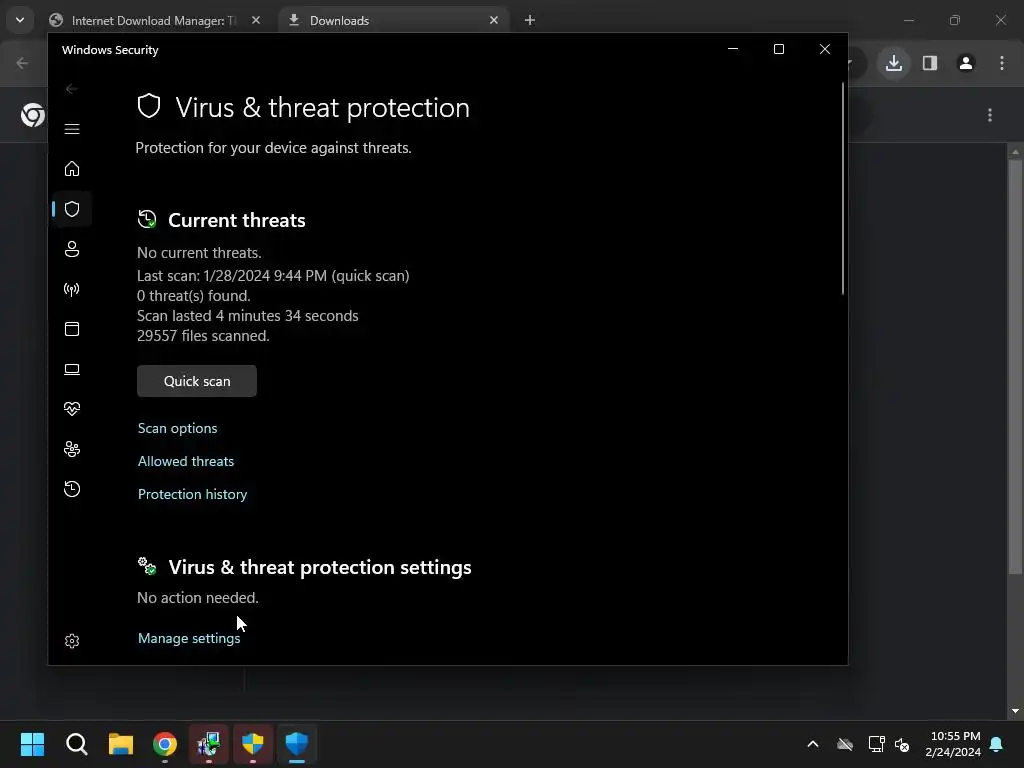This screenshot has height=768, width=1024.
Task: Close the Downloads browser tab
Action: (x=494, y=20)
